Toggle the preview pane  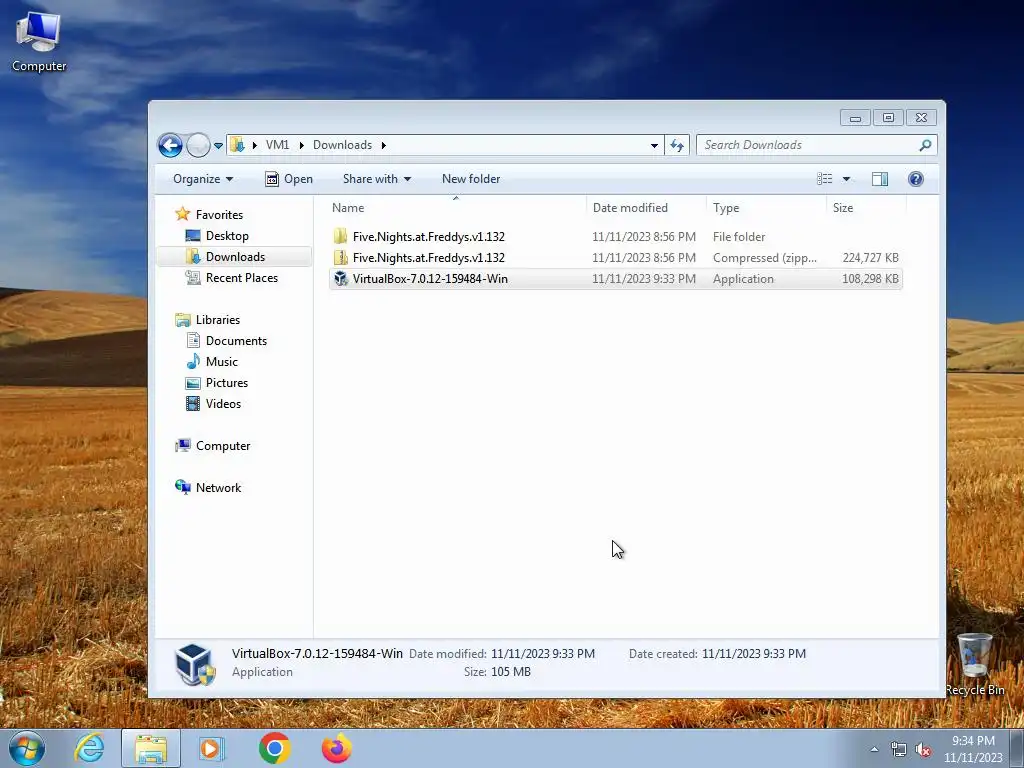880,179
